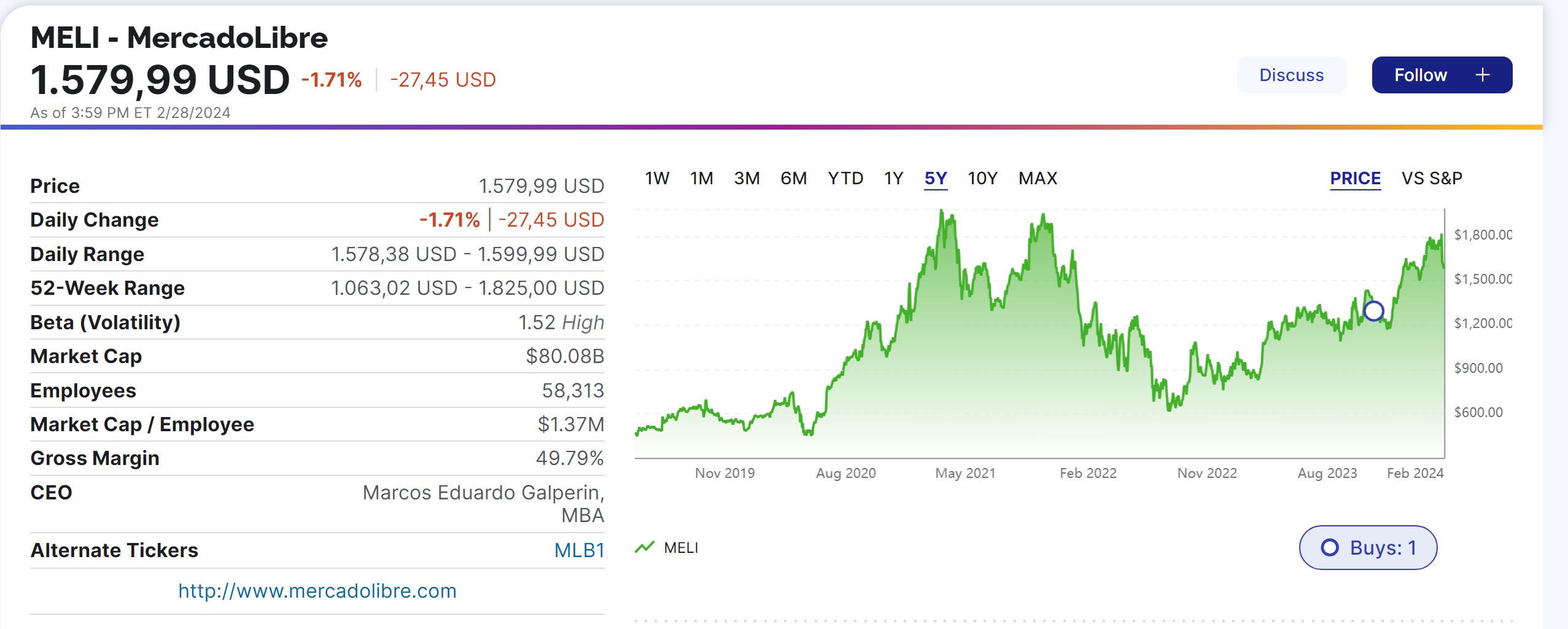The height and width of the screenshot is (629, 1568).
Task: Click the May 2021 axis label
Action: tap(965, 473)
